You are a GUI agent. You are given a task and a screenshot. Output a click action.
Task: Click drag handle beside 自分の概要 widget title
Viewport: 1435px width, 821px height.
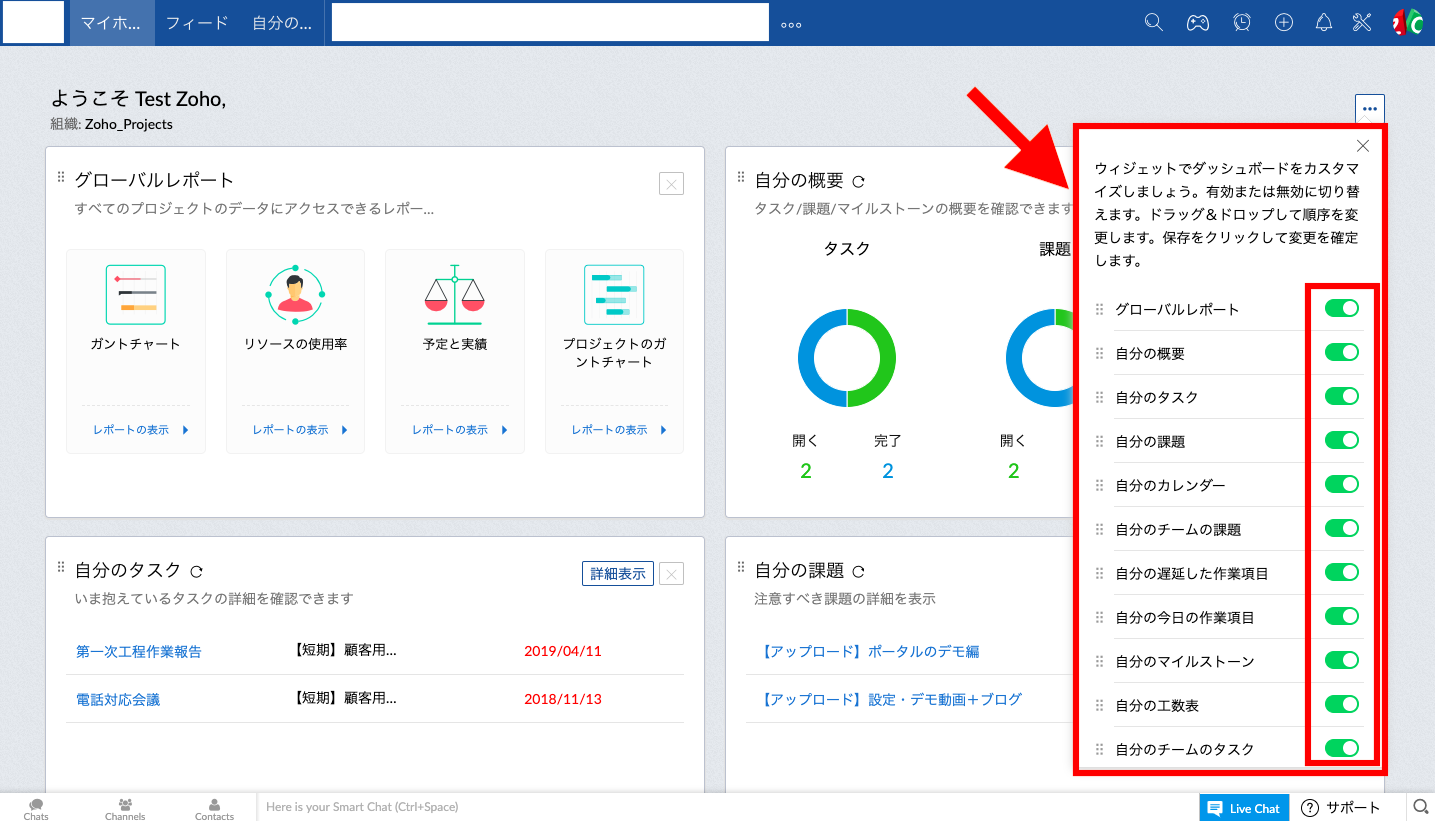[x=741, y=177]
